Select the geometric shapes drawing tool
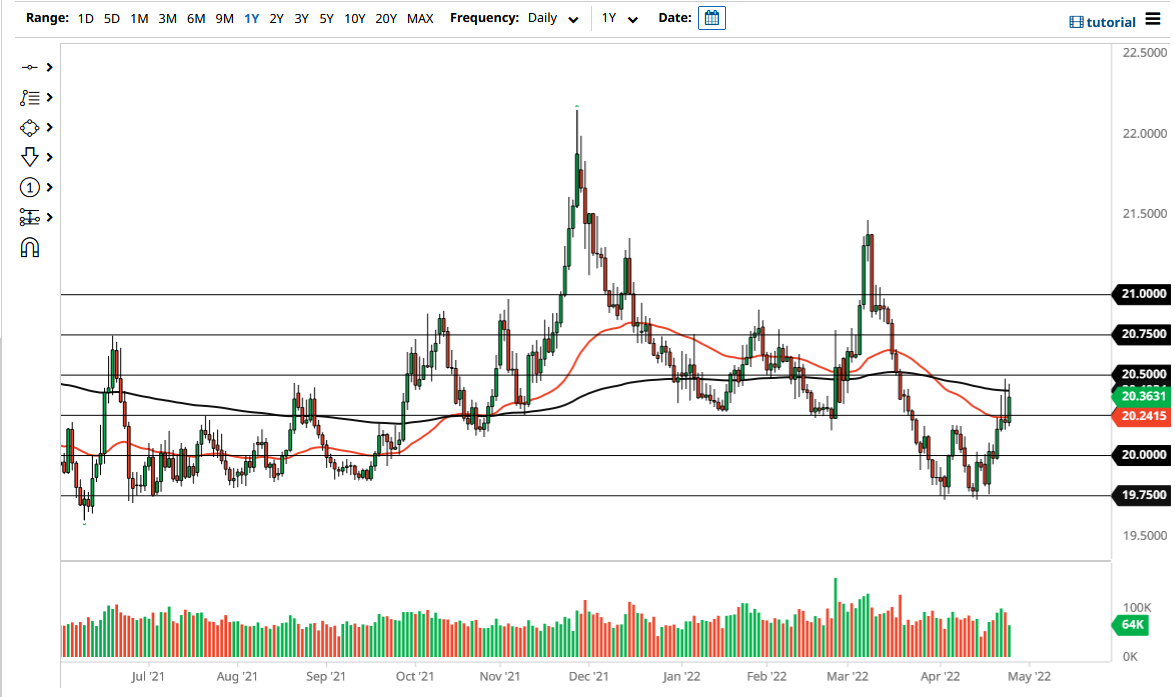The image size is (1175, 697). [31, 127]
